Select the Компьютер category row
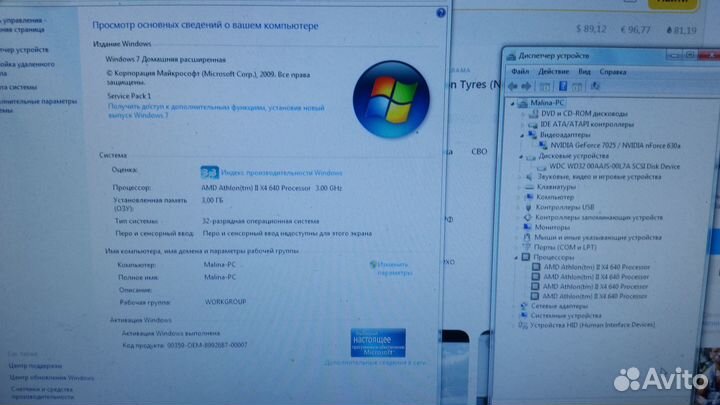The image size is (720, 405). (555, 197)
